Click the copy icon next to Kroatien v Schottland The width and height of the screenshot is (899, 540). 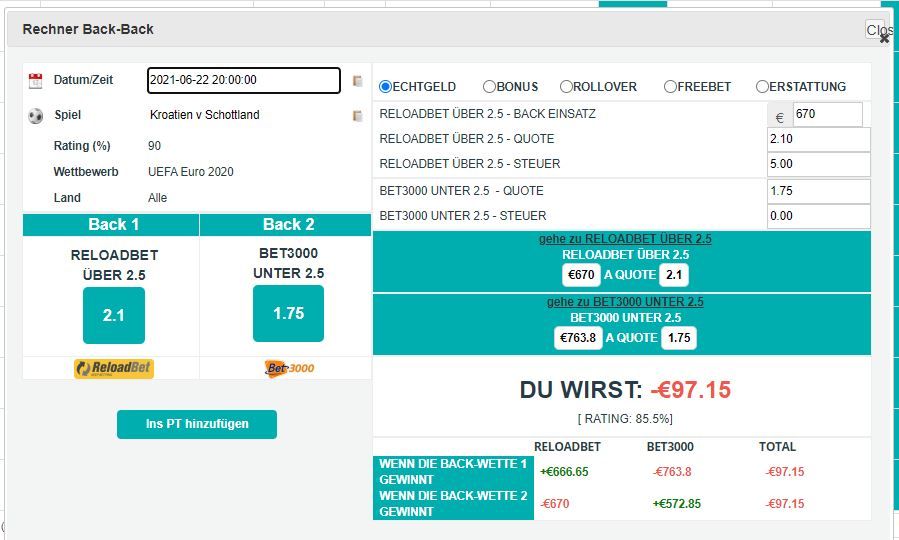(x=357, y=116)
